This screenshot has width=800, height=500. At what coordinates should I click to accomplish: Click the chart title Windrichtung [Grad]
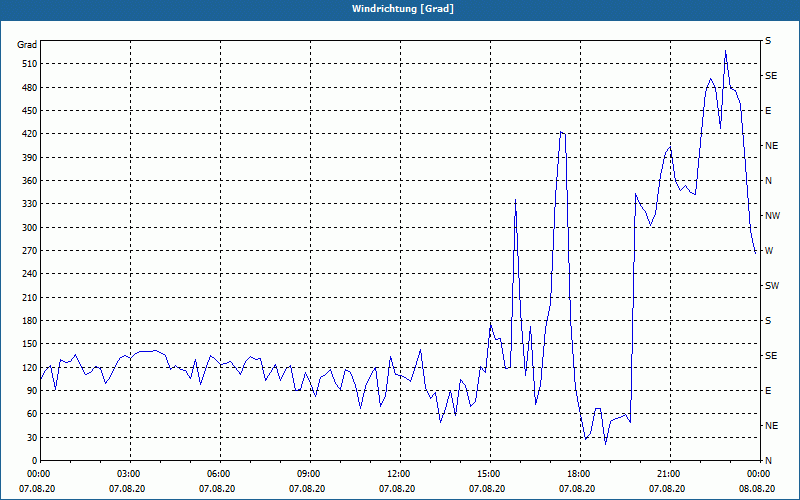[x=399, y=9]
